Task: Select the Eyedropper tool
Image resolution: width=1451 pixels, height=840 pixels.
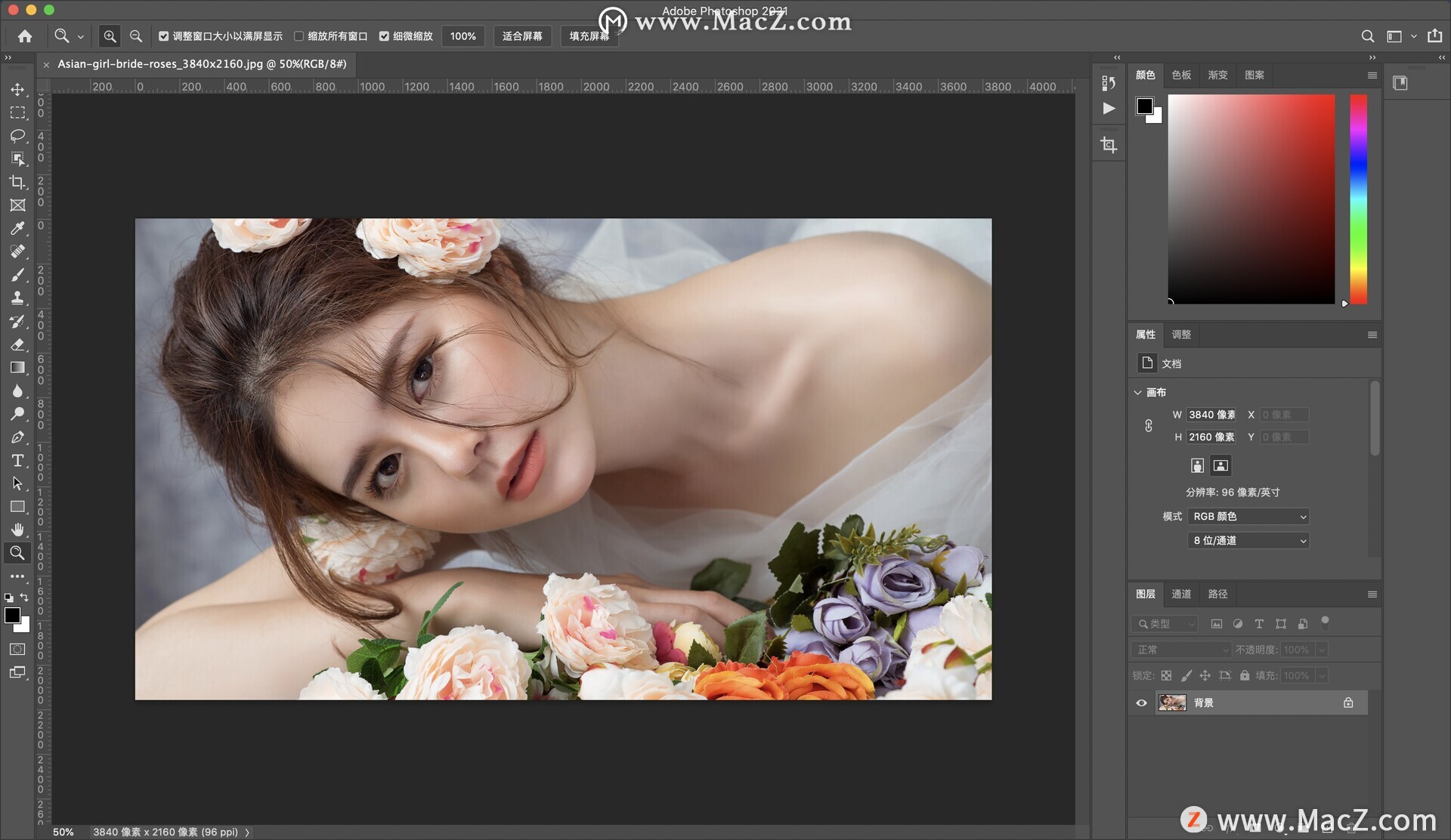Action: [x=17, y=228]
